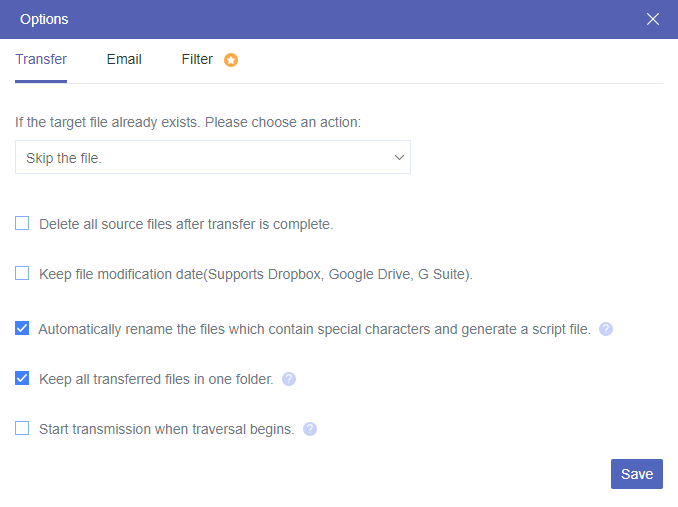Switch to the Transfer tab
Viewport: 678px width, 507px height.
tap(41, 59)
